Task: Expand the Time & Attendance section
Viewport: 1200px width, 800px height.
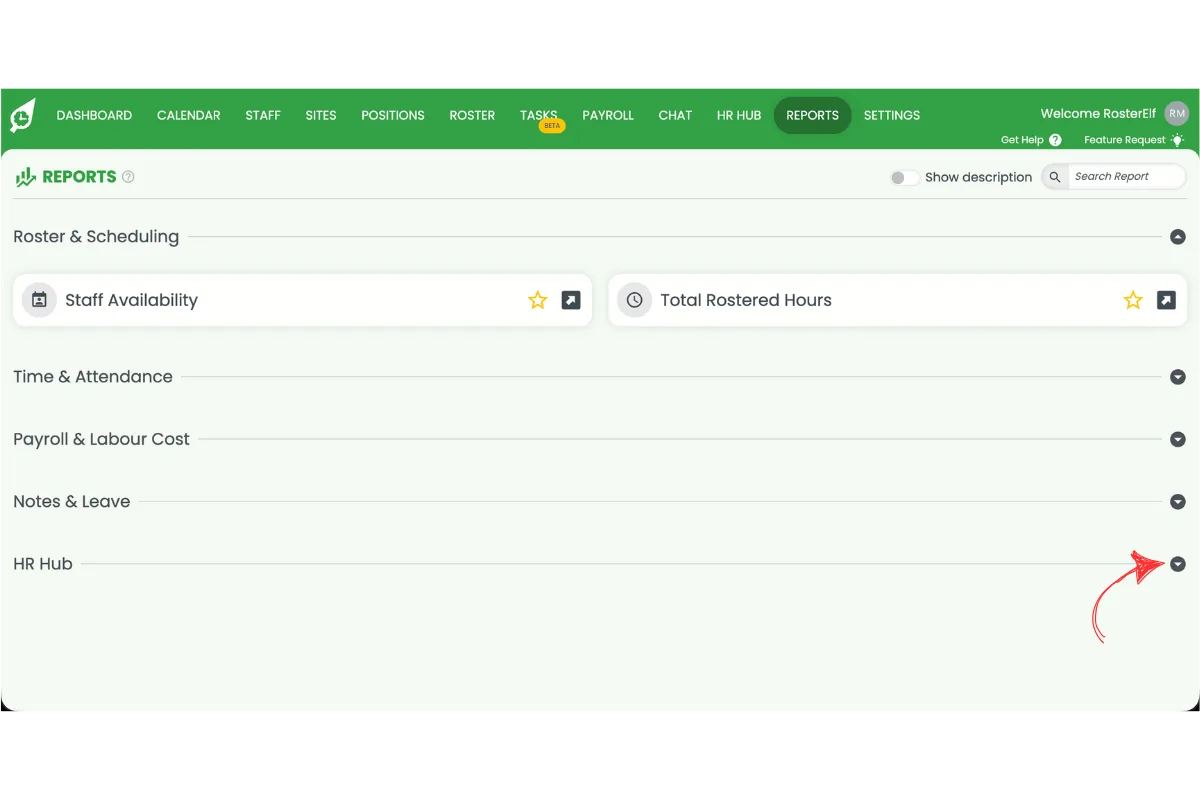Action: pyautogui.click(x=1178, y=377)
